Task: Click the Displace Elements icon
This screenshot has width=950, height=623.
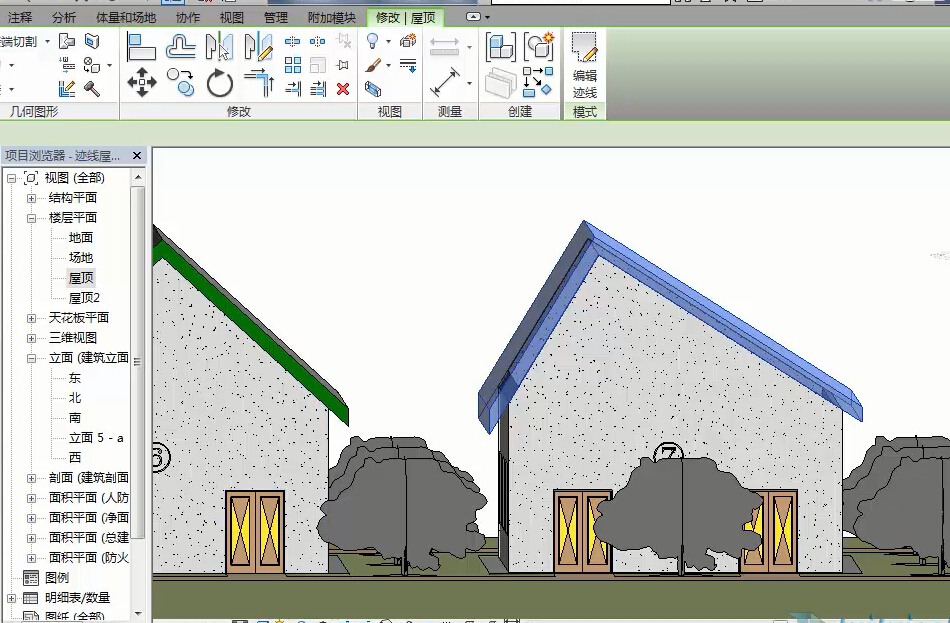Action: 408,41
